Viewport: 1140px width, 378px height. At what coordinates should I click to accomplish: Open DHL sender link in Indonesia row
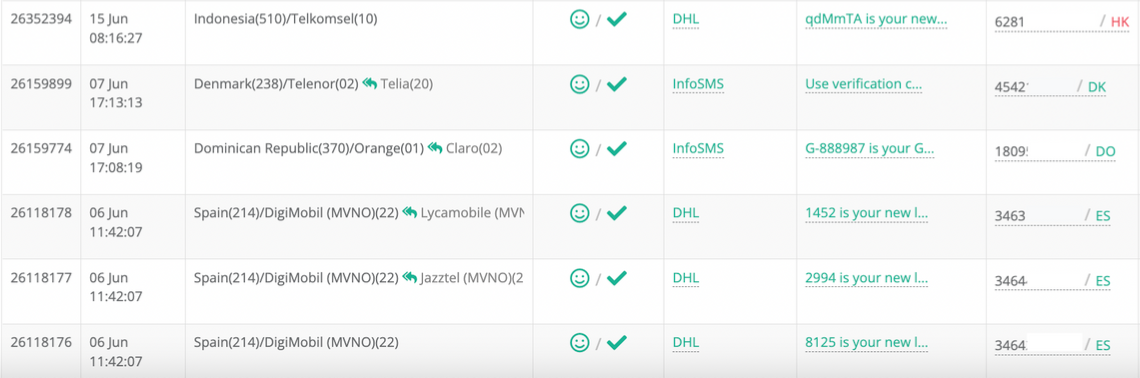(x=686, y=20)
